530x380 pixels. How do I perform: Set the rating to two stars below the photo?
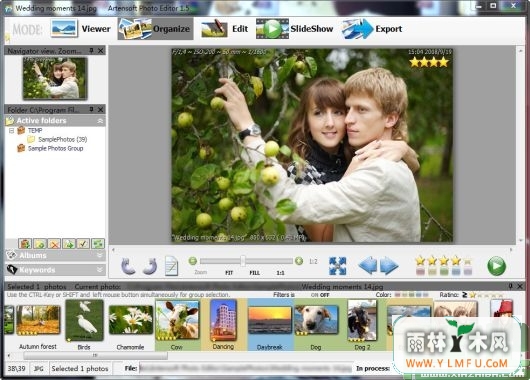coord(432,260)
